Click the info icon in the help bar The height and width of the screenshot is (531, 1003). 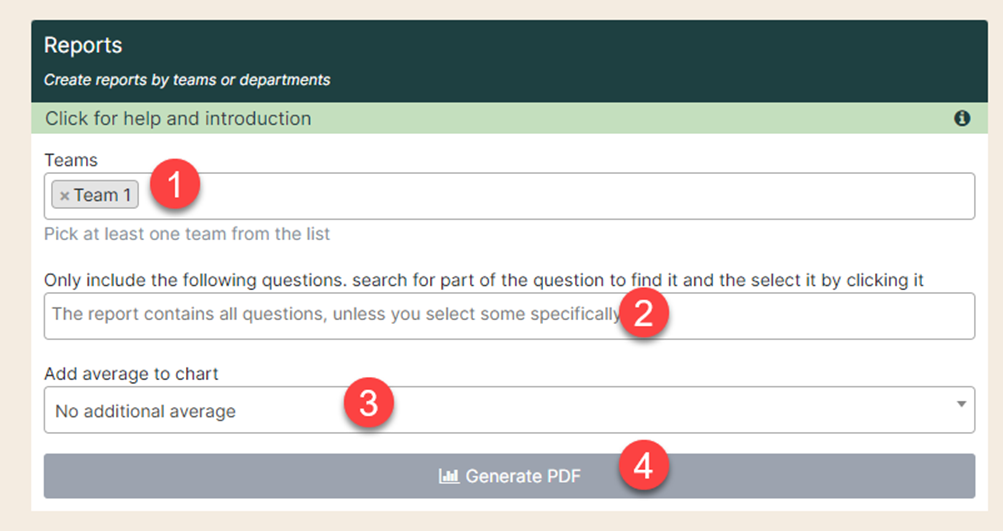coord(962,118)
